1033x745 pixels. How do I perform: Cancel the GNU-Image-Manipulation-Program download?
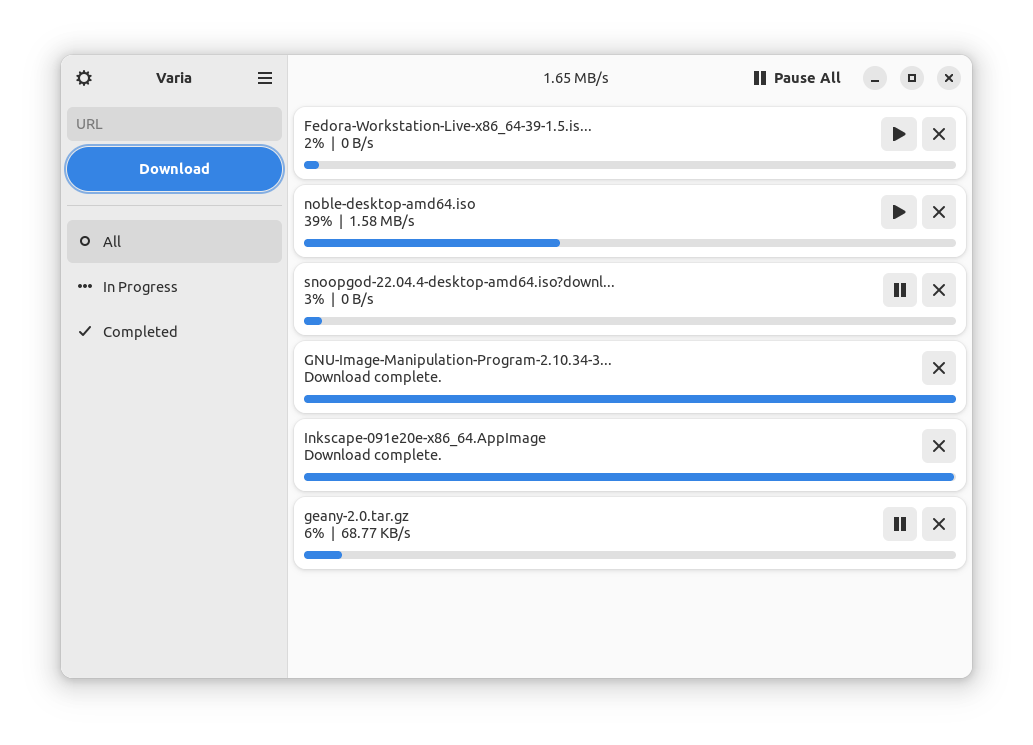(x=938, y=367)
